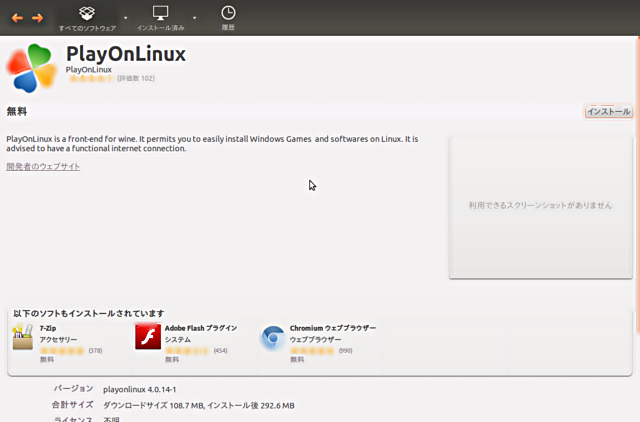The width and height of the screenshot is (640, 422).
Task: Click the Adobe Flash plugin icon
Action: tap(148, 337)
